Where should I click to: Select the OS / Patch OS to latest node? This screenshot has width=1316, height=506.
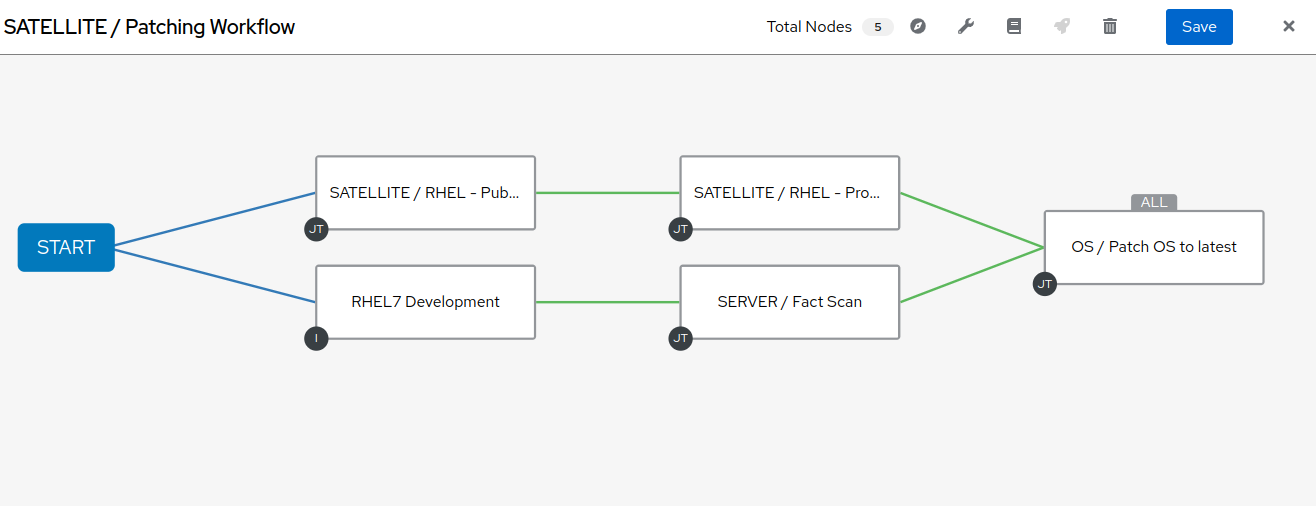(1154, 247)
